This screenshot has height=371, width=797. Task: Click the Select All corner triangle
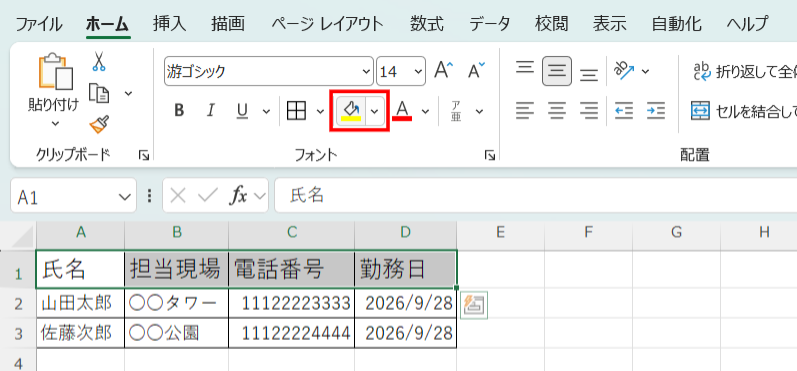21,236
